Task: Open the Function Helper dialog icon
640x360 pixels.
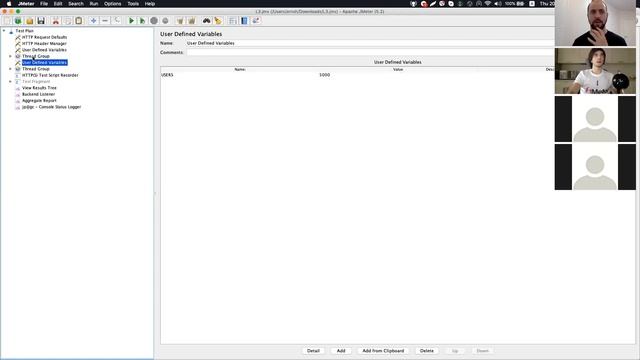Action: [x=233, y=21]
